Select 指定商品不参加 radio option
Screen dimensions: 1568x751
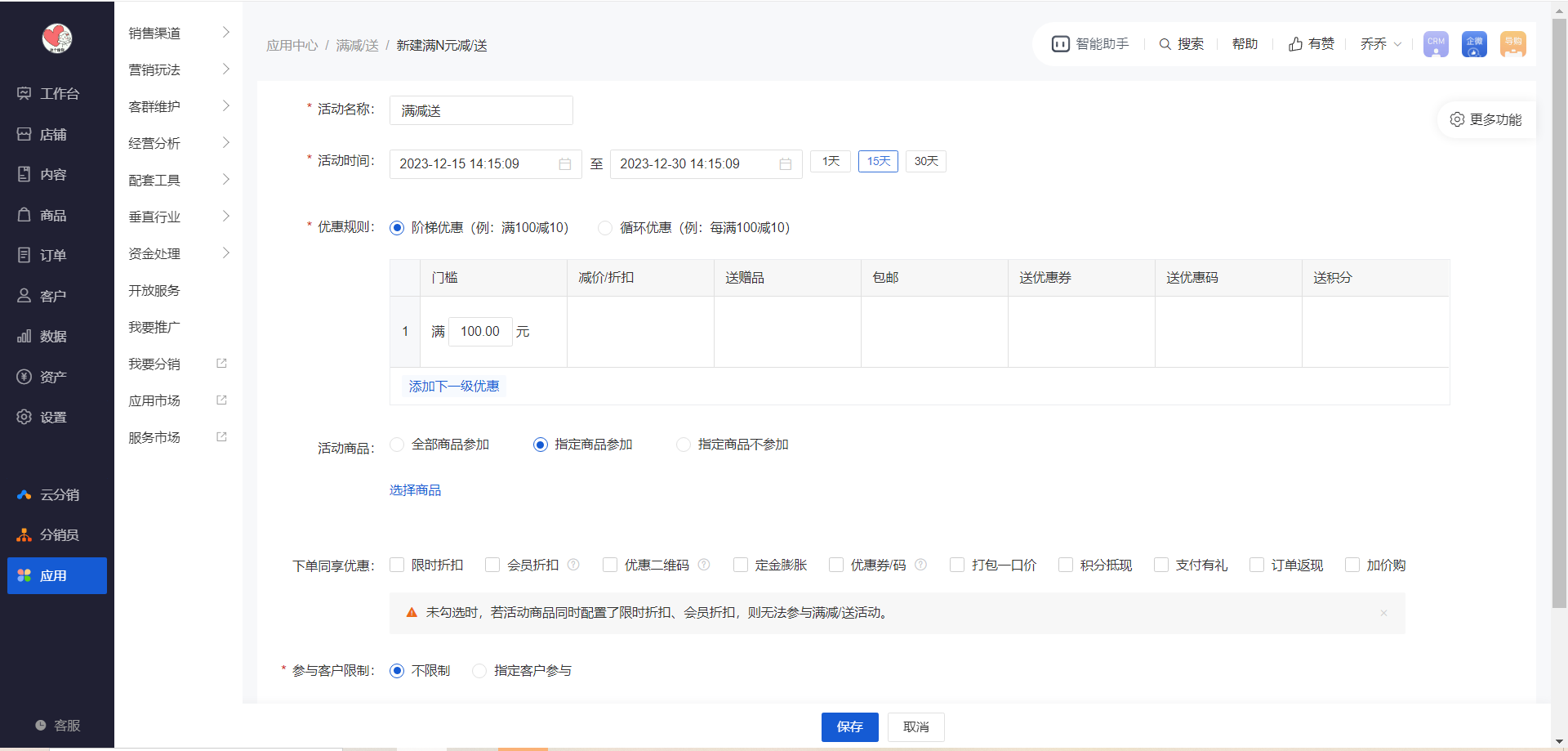point(684,445)
